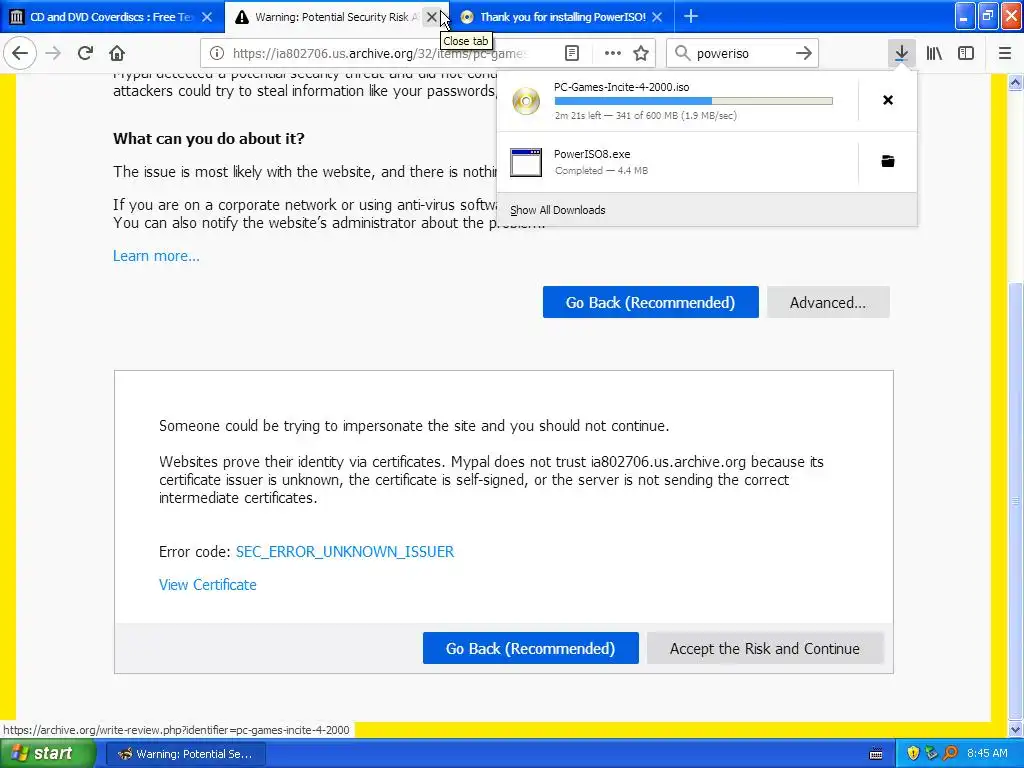Click the upper Go Back (Recommended) button
Image resolution: width=1024 pixels, height=768 pixels.
pyautogui.click(x=650, y=302)
